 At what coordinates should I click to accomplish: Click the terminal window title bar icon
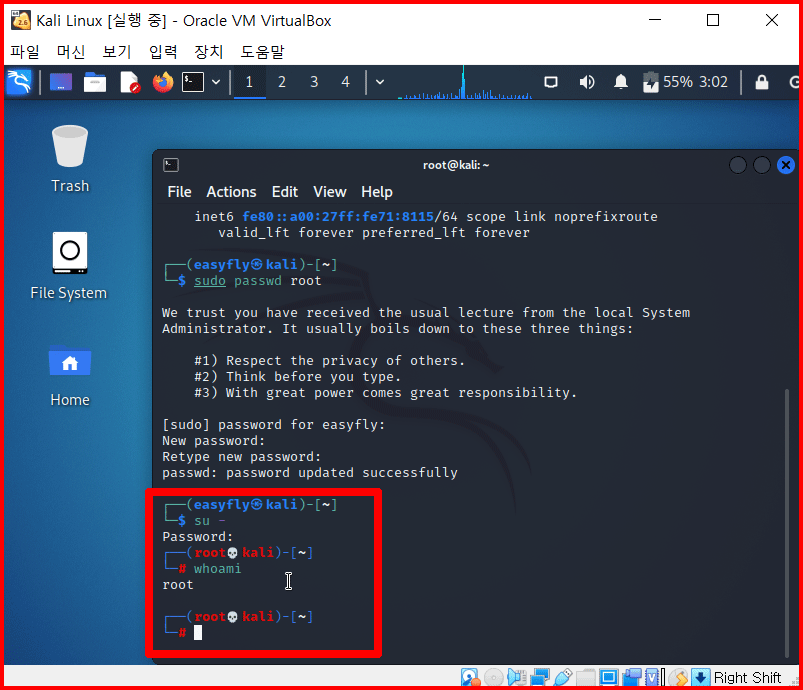[x=171, y=165]
